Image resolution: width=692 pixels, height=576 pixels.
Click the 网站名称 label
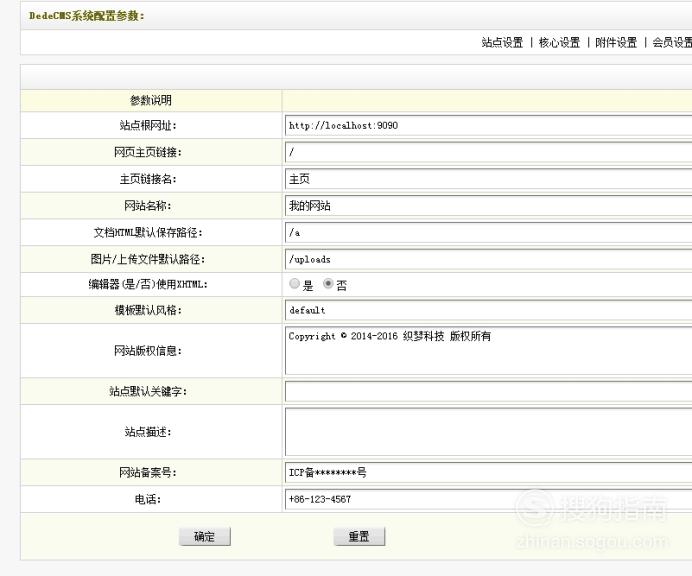[148, 206]
